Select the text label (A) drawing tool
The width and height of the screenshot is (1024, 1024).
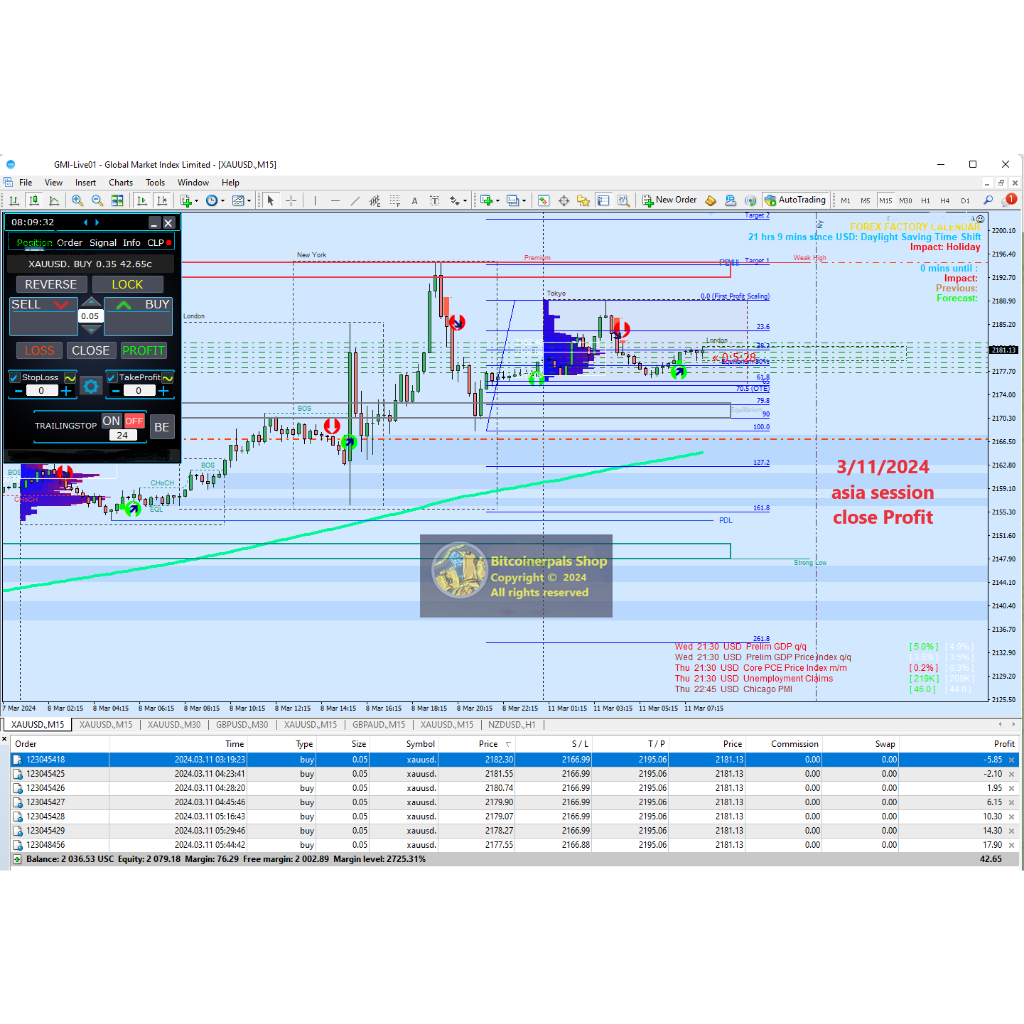[x=416, y=200]
